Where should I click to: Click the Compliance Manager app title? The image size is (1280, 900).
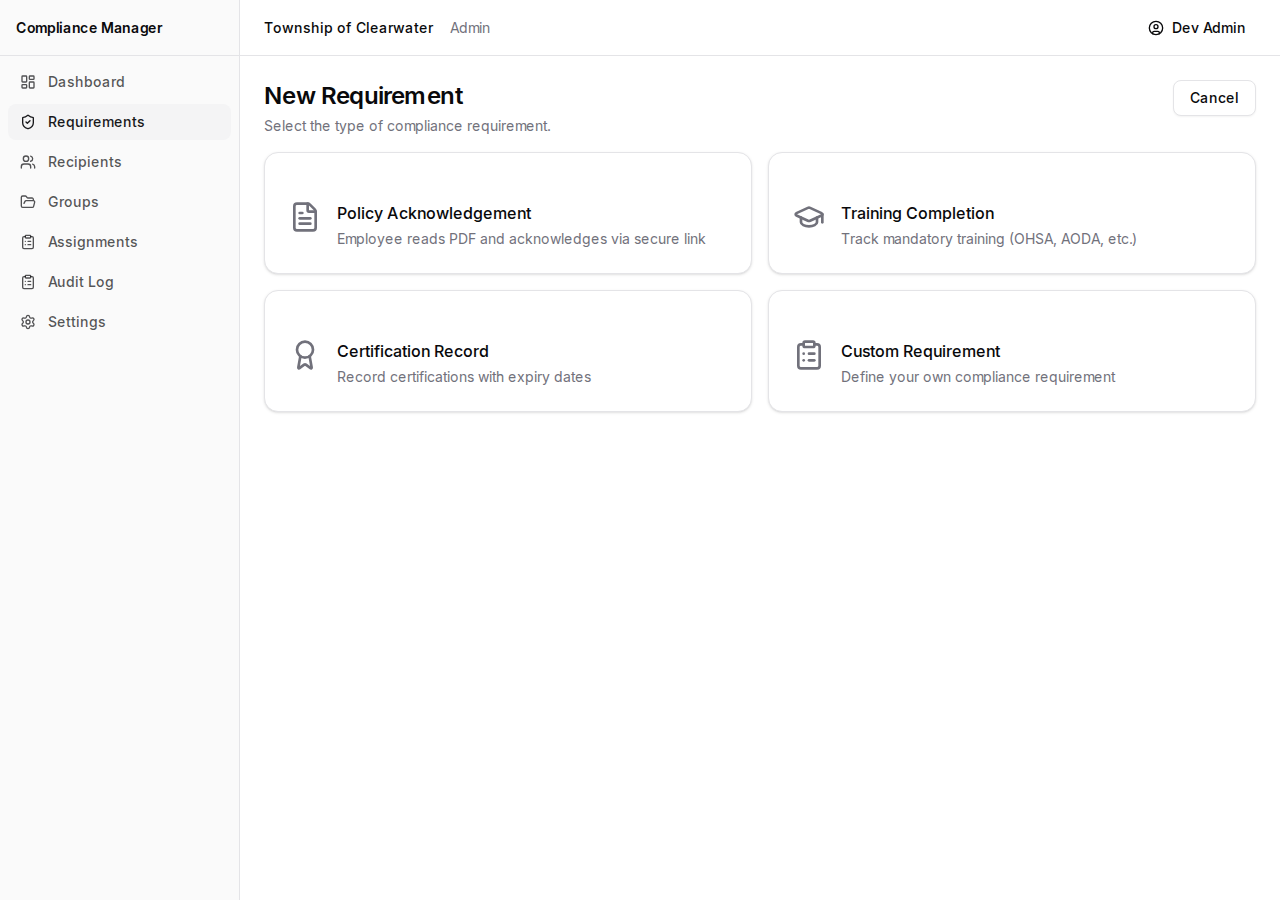pyautogui.click(x=89, y=28)
